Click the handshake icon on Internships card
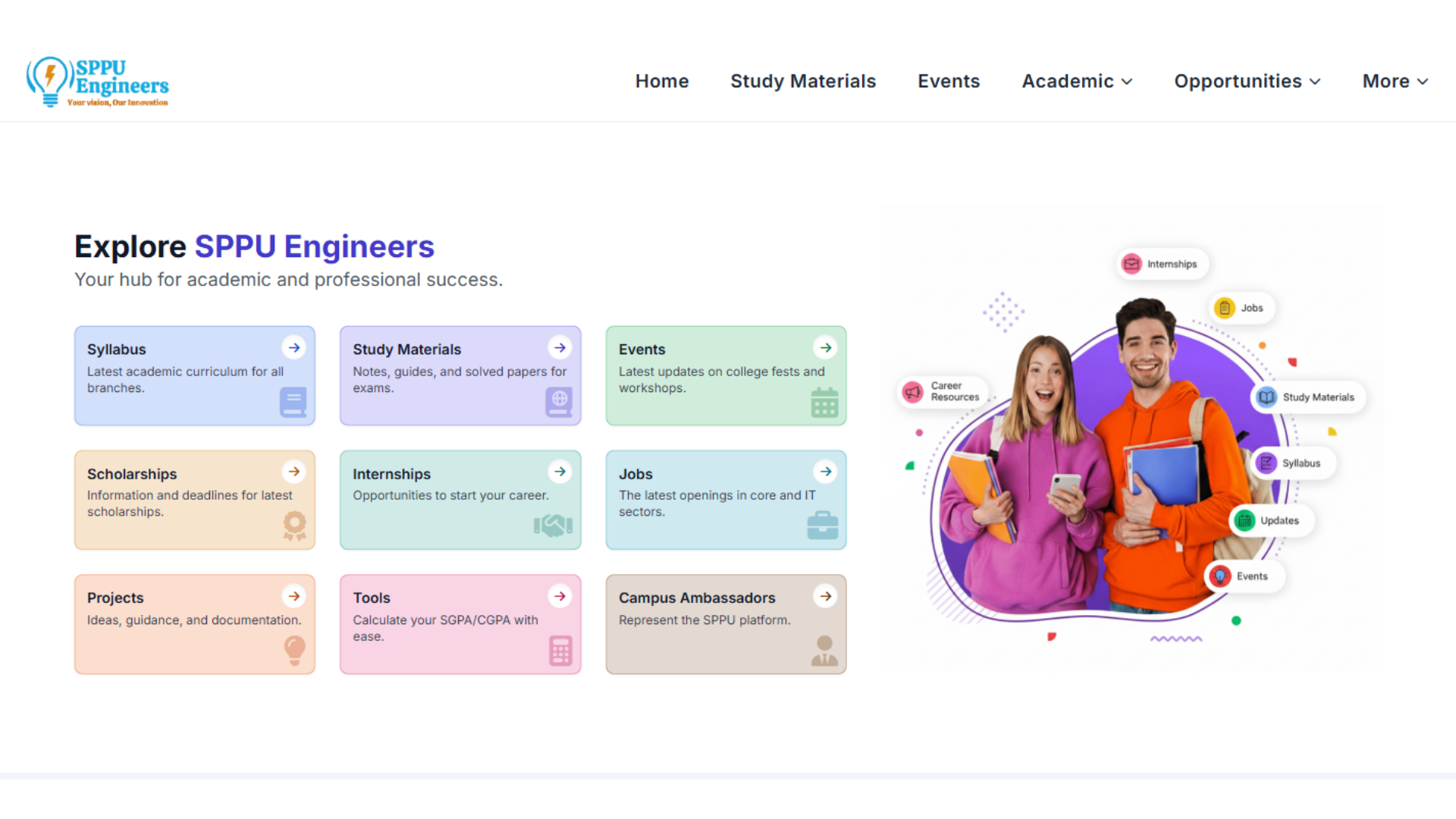 coord(554,526)
